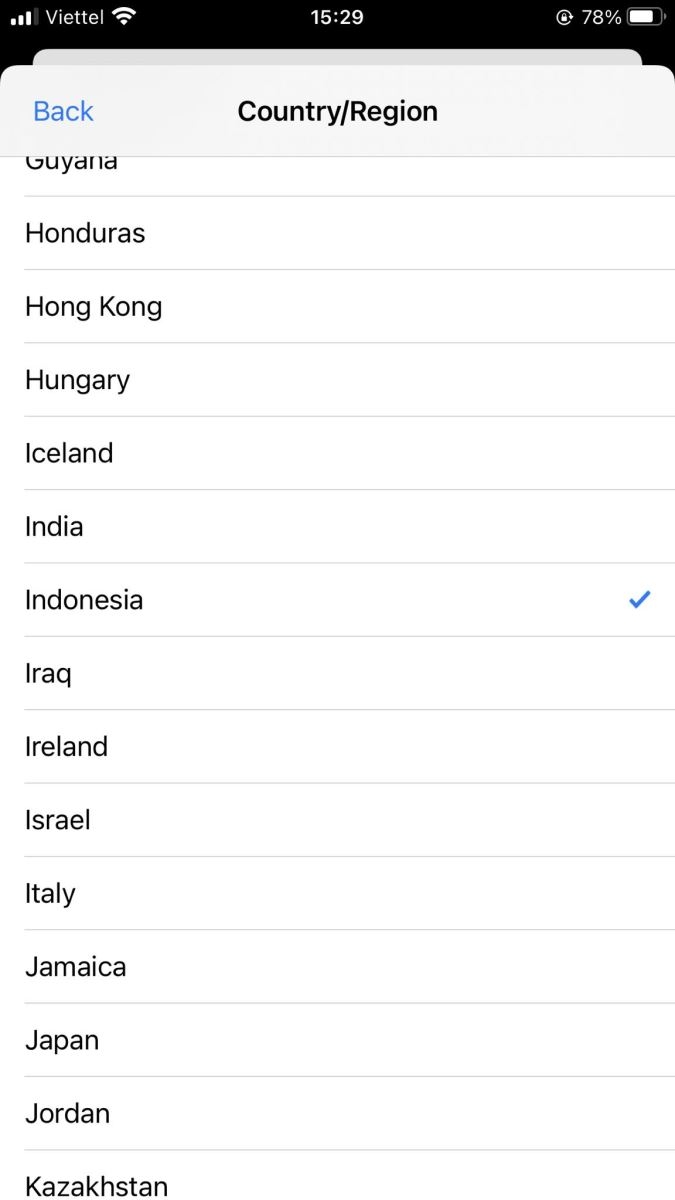675x1200 pixels.
Task: Pick Israel in the list
Action: coord(337,820)
